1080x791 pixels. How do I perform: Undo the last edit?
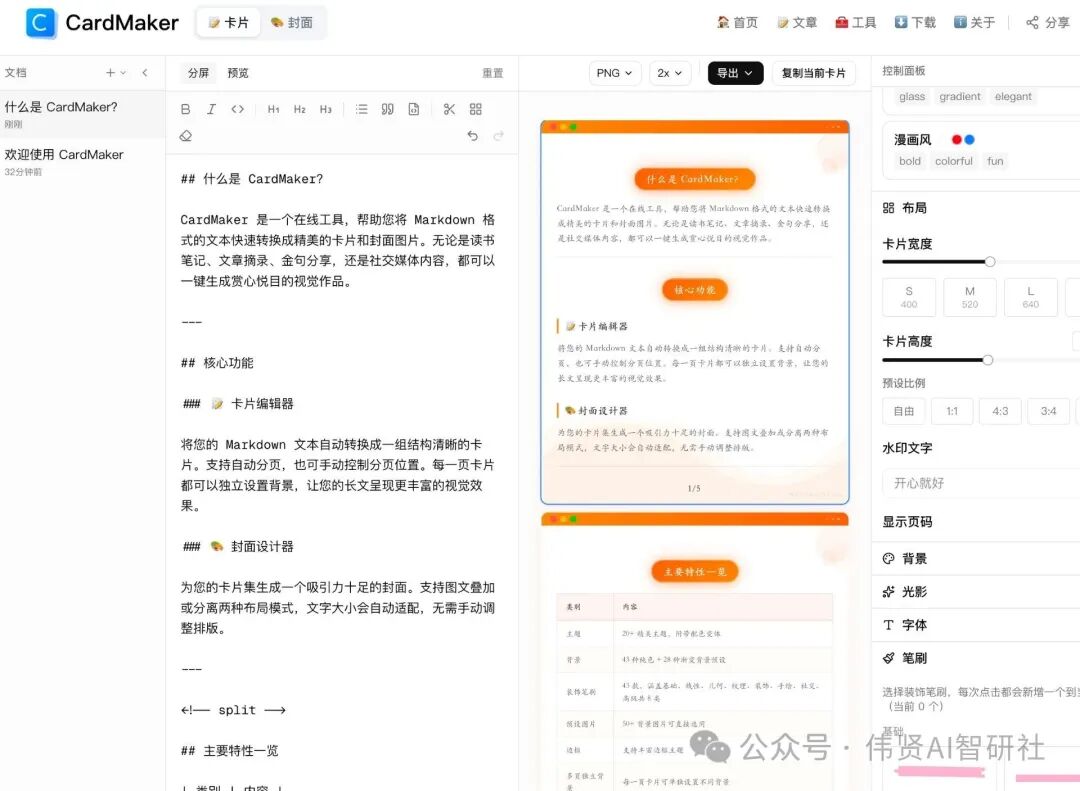472,136
